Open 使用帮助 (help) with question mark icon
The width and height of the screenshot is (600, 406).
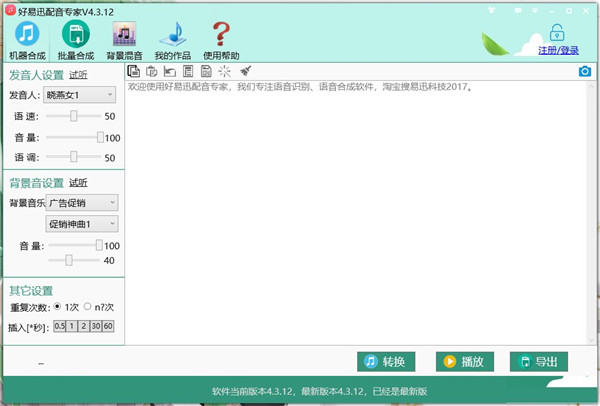[x=222, y=42]
